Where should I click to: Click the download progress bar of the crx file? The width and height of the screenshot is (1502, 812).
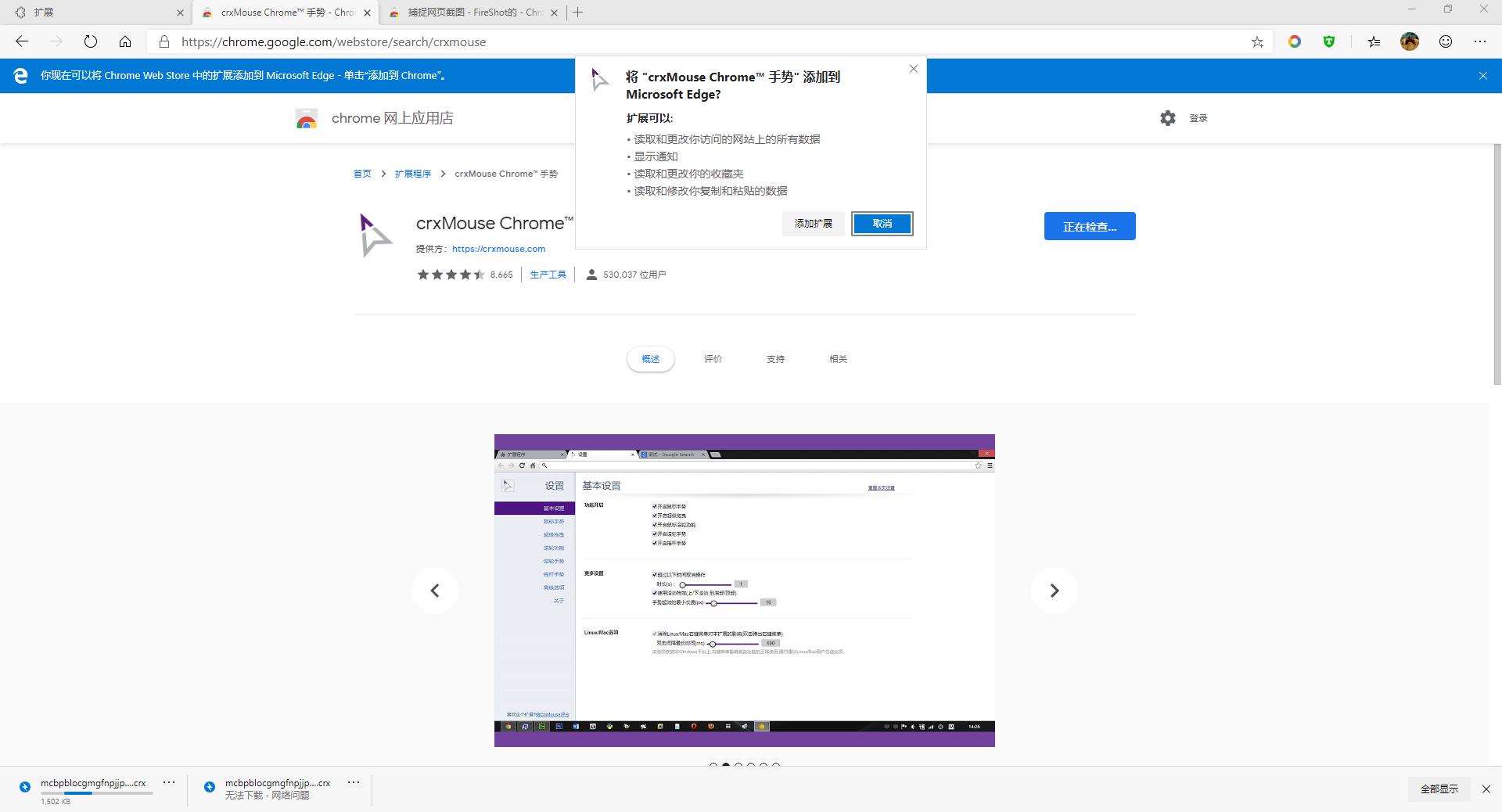pyautogui.click(x=97, y=793)
